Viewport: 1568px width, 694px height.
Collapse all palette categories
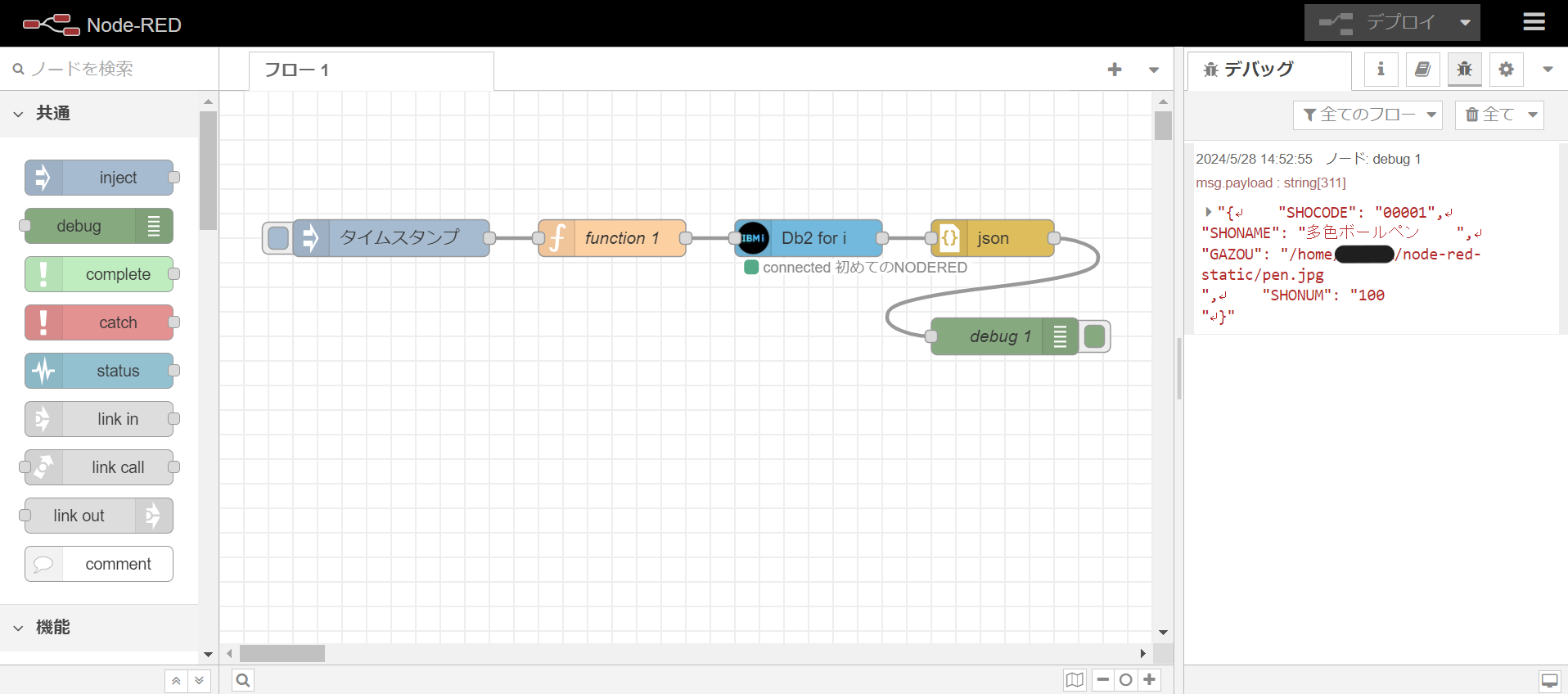(176, 680)
